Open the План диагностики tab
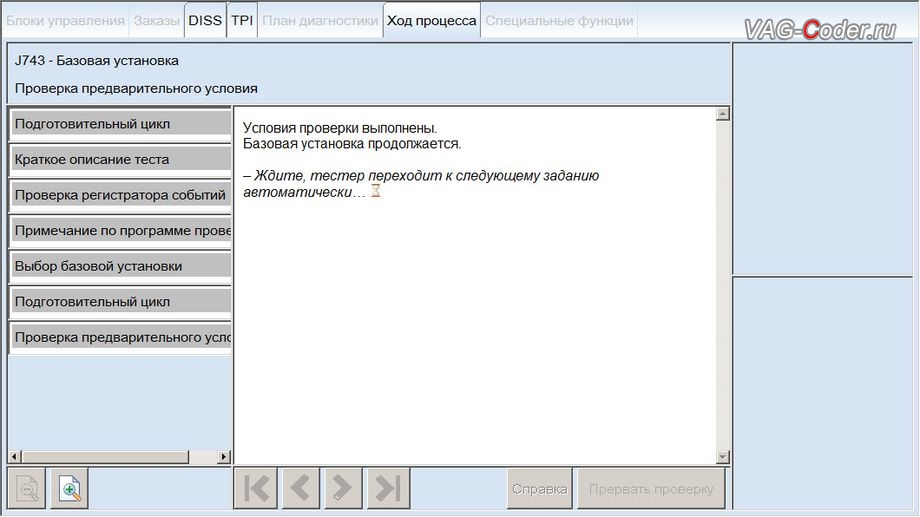 pos(320,21)
